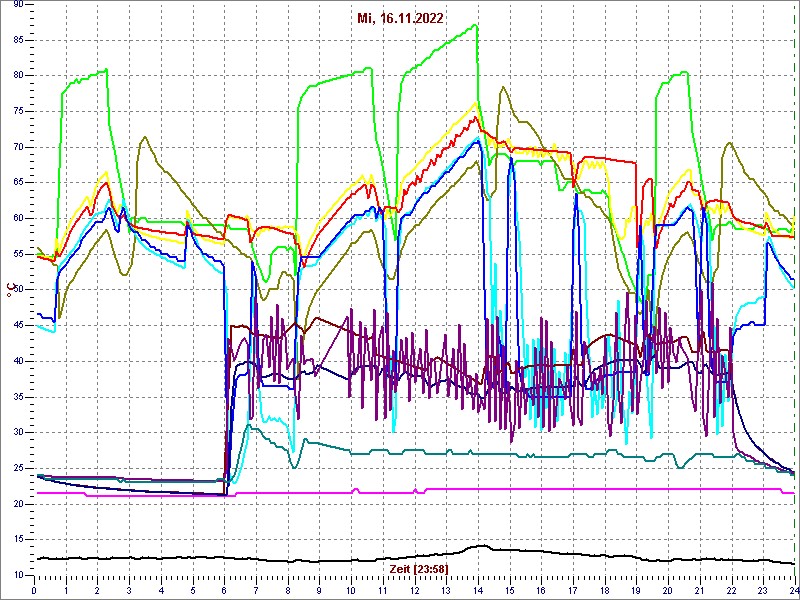
Task: Click the y-axis value 80
Action: (17, 76)
